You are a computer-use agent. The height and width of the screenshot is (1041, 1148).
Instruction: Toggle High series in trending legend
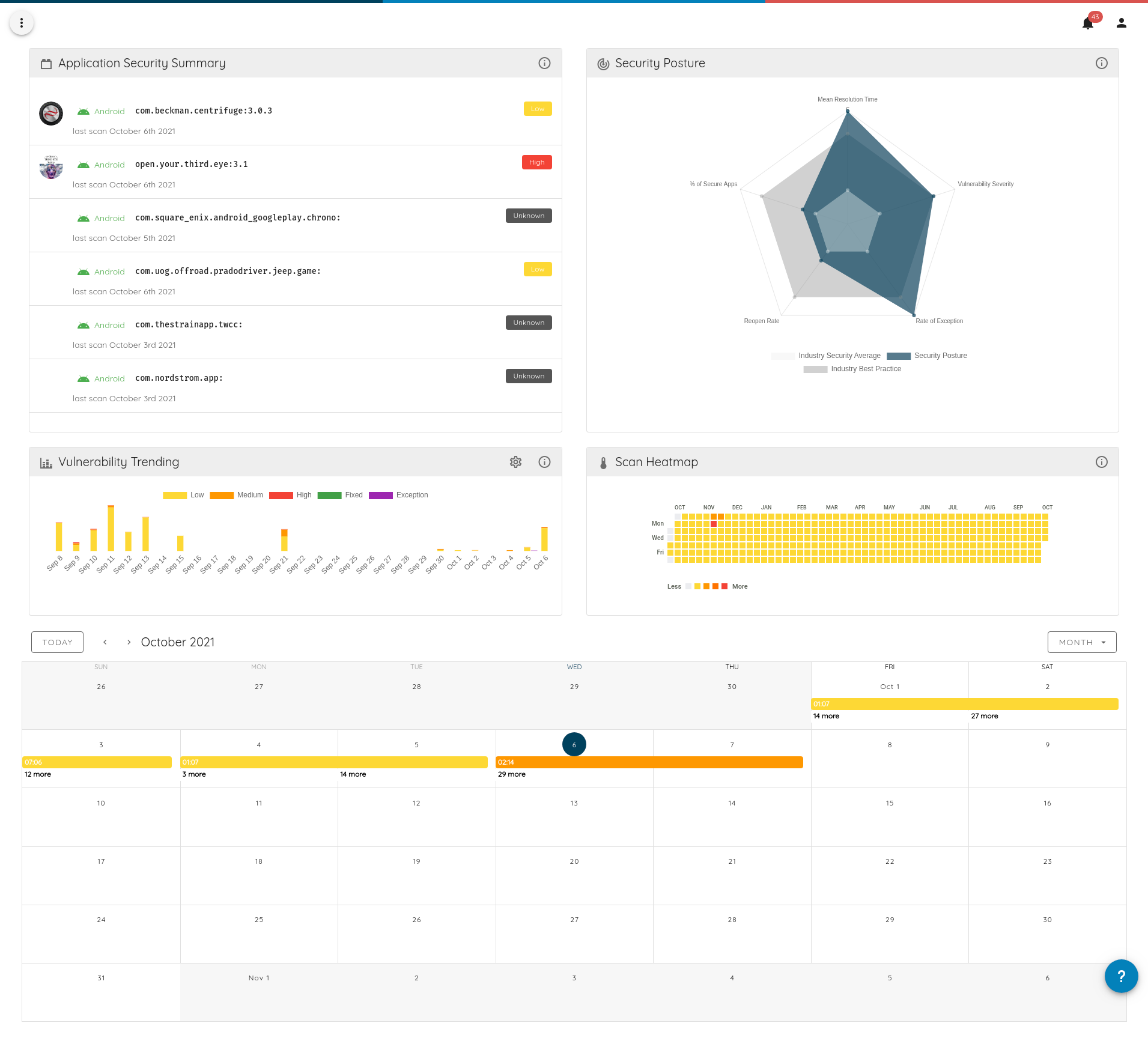tap(291, 495)
